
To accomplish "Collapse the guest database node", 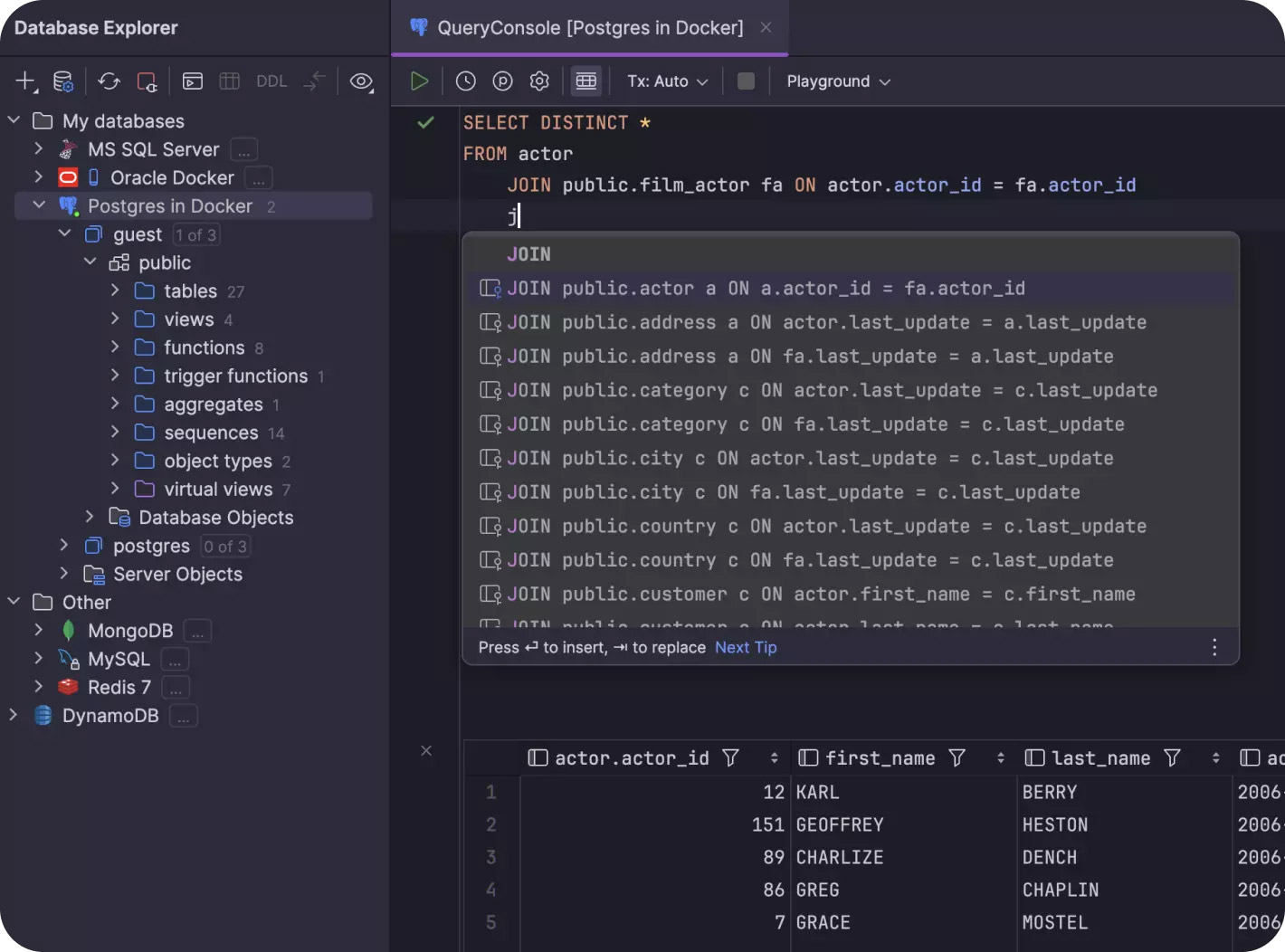I will coord(64,233).
